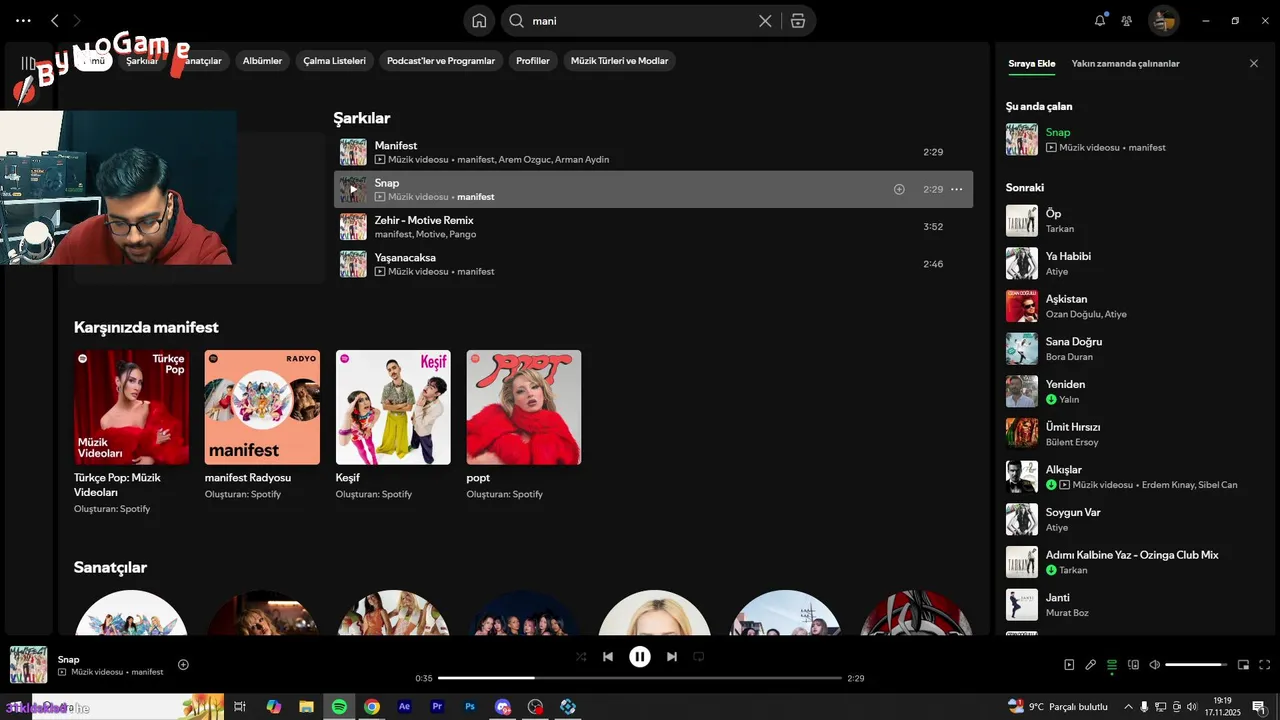This screenshot has height=720, width=1280.
Task: Play the Manifest song row
Action: (653, 152)
